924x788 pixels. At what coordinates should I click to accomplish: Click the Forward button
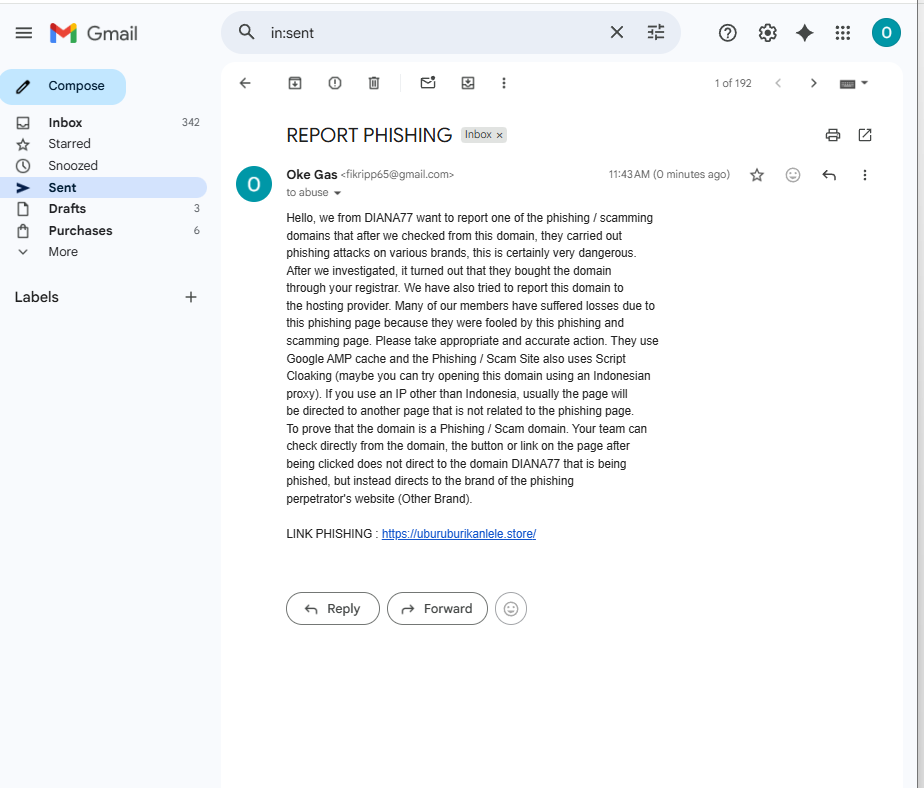coord(437,608)
